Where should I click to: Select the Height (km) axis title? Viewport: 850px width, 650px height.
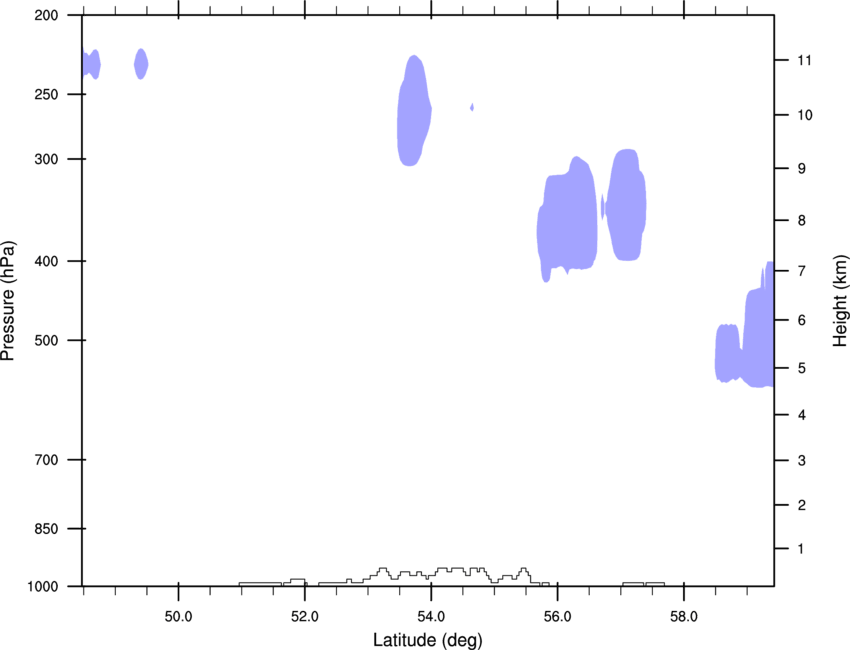(840, 301)
